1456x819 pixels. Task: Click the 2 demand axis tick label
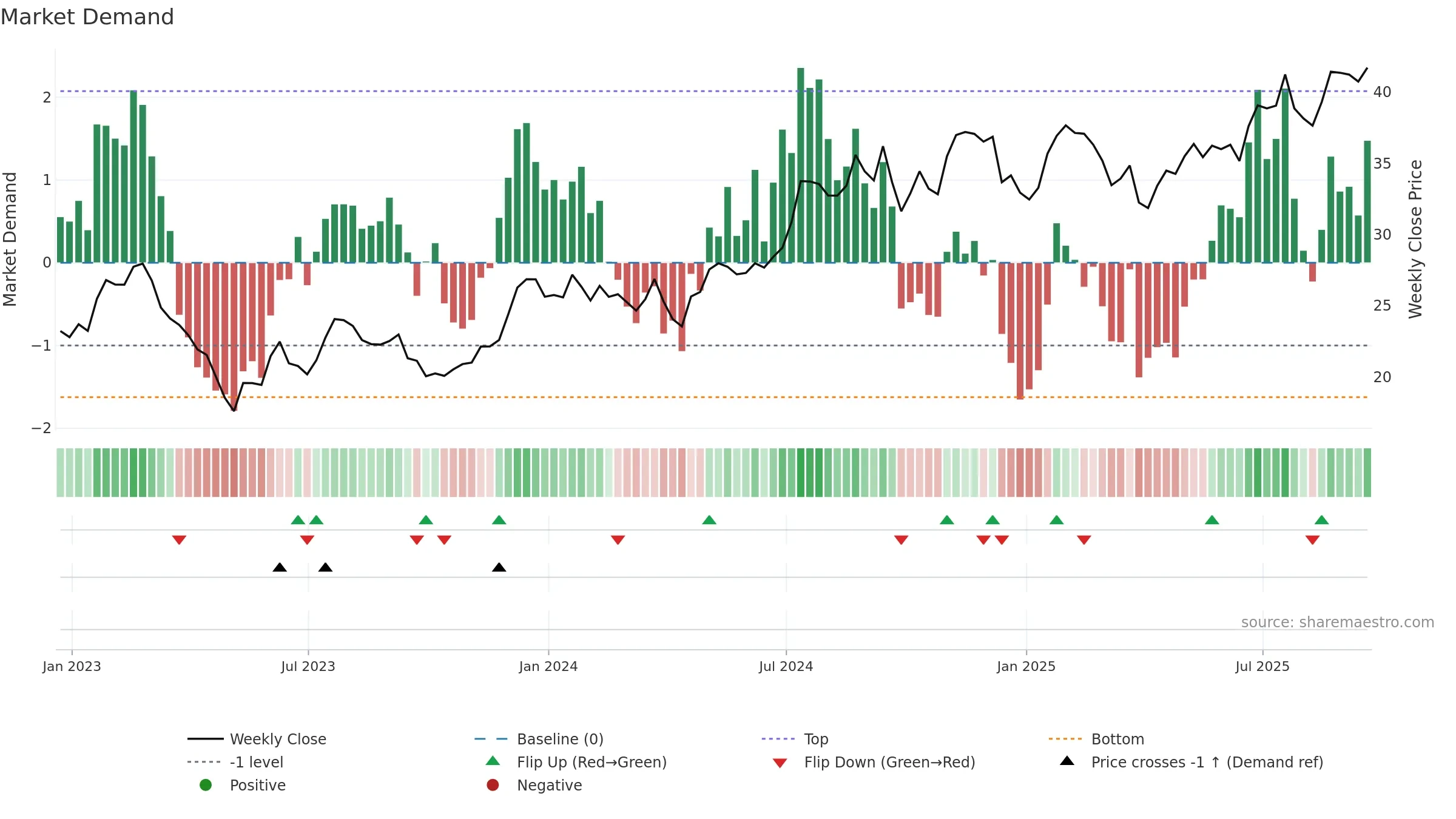point(47,97)
